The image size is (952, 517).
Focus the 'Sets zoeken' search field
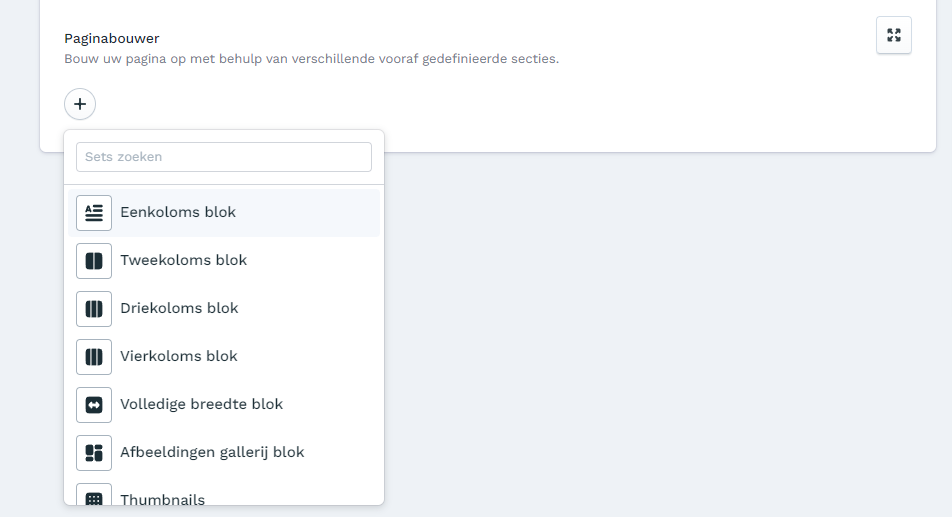(224, 157)
